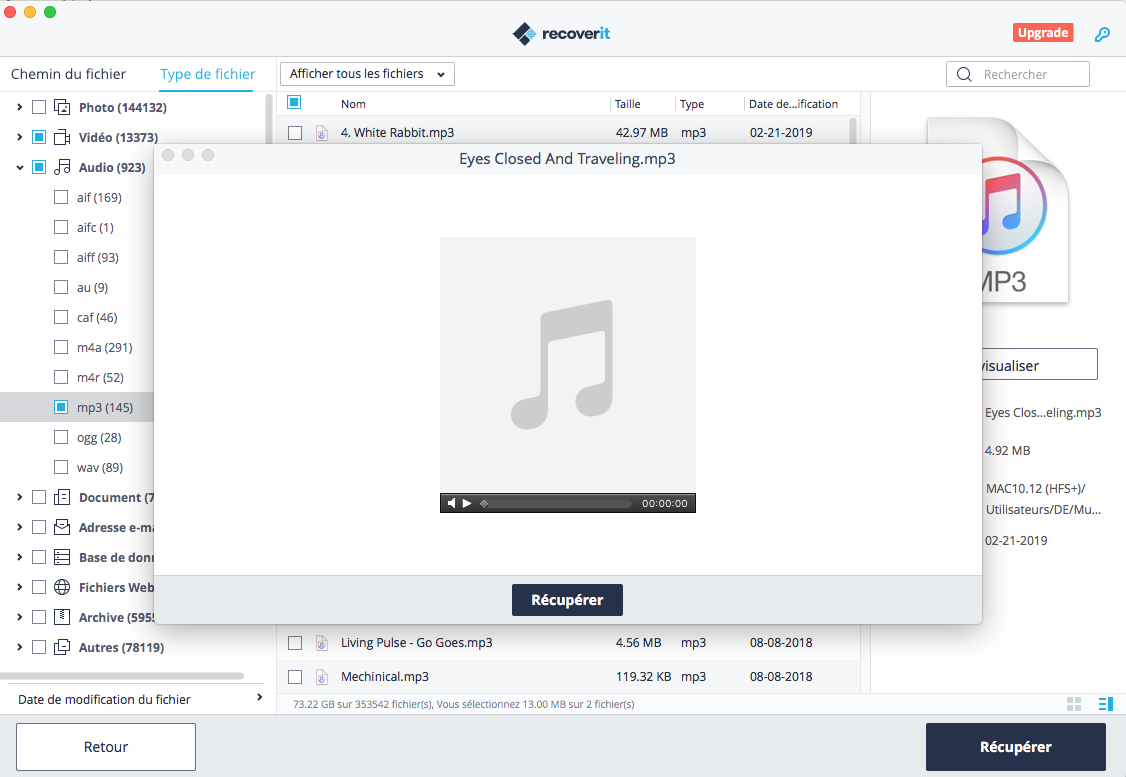Screen dimensions: 1126x777
Task: Click the Fichiers Web globe icon
Action: point(62,587)
